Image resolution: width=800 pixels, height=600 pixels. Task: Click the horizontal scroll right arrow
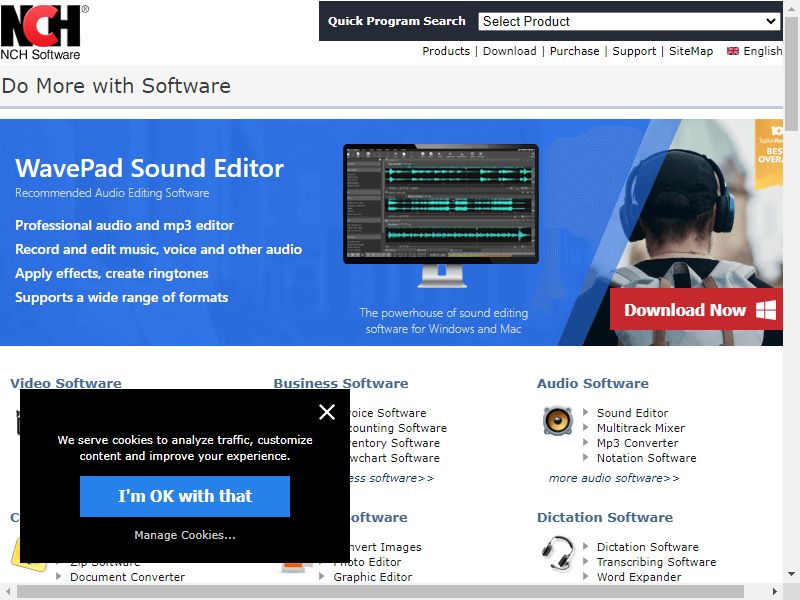pyautogui.click(x=774, y=591)
